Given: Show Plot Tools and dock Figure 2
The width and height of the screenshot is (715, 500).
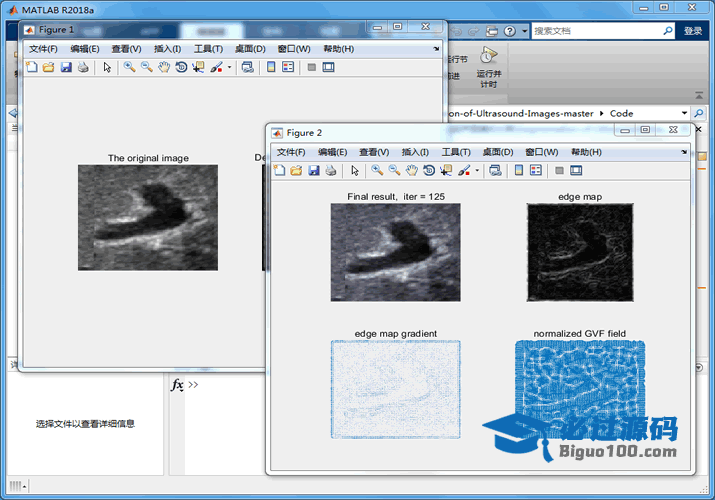Looking at the screenshot, I should coord(576,170).
